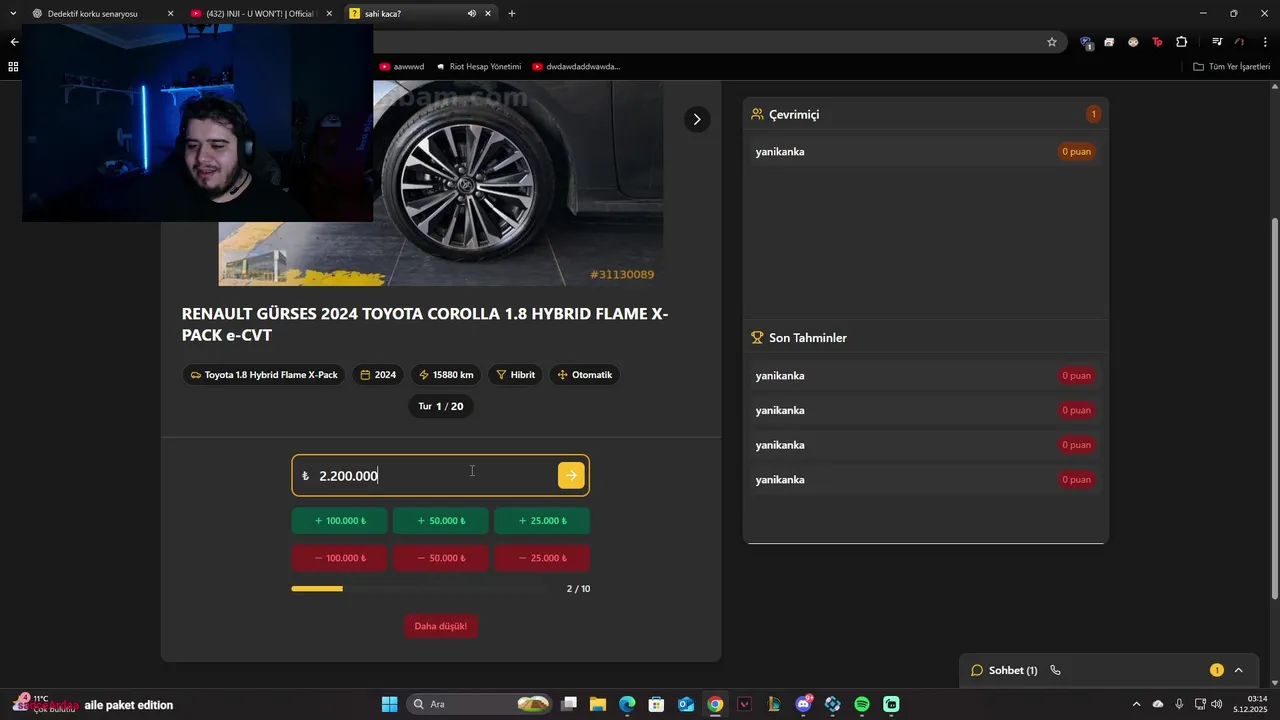1280x720 pixels.
Task: Open a new browser tab
Action: 512,14
